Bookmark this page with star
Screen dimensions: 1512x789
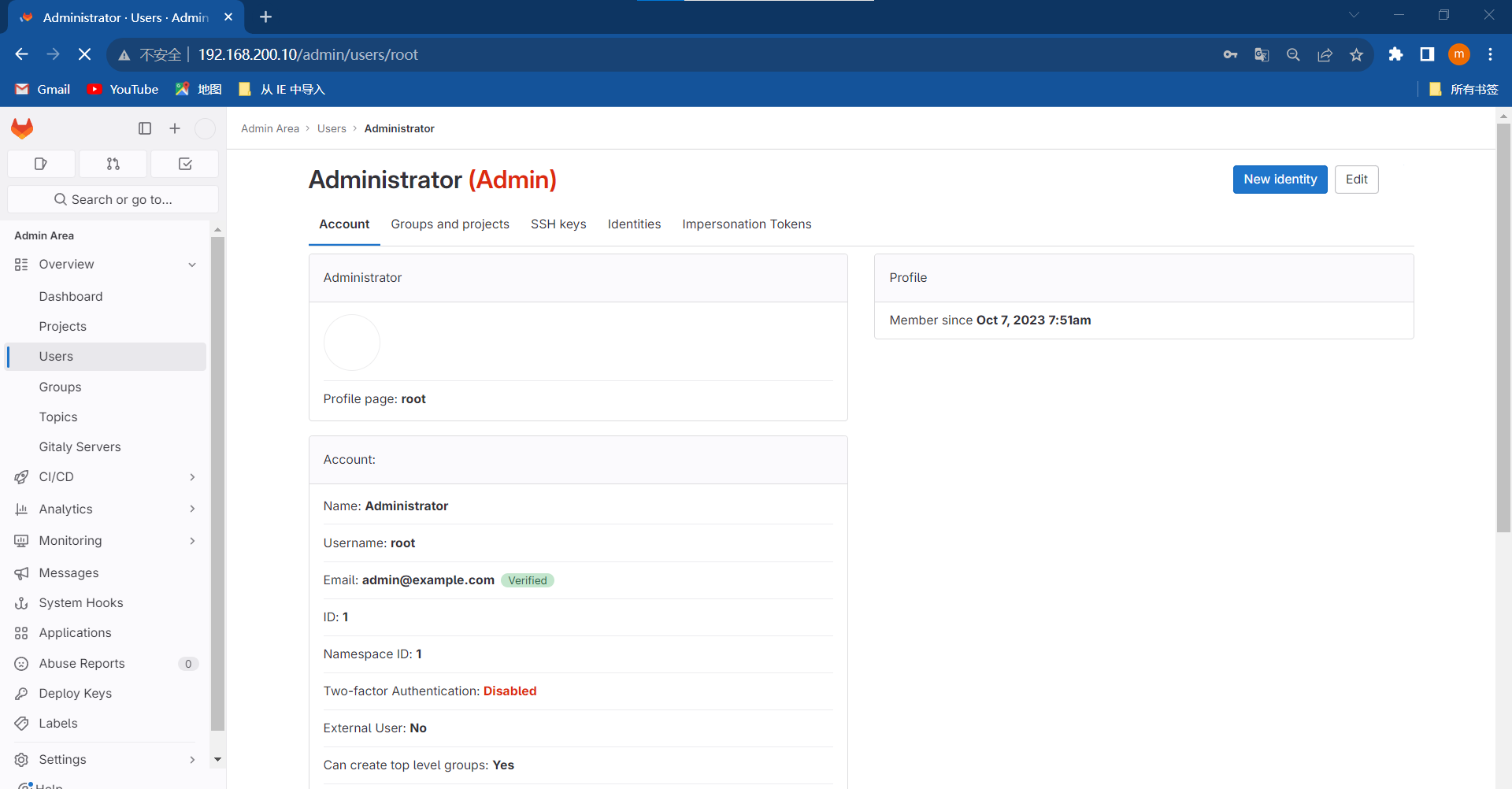(1356, 54)
